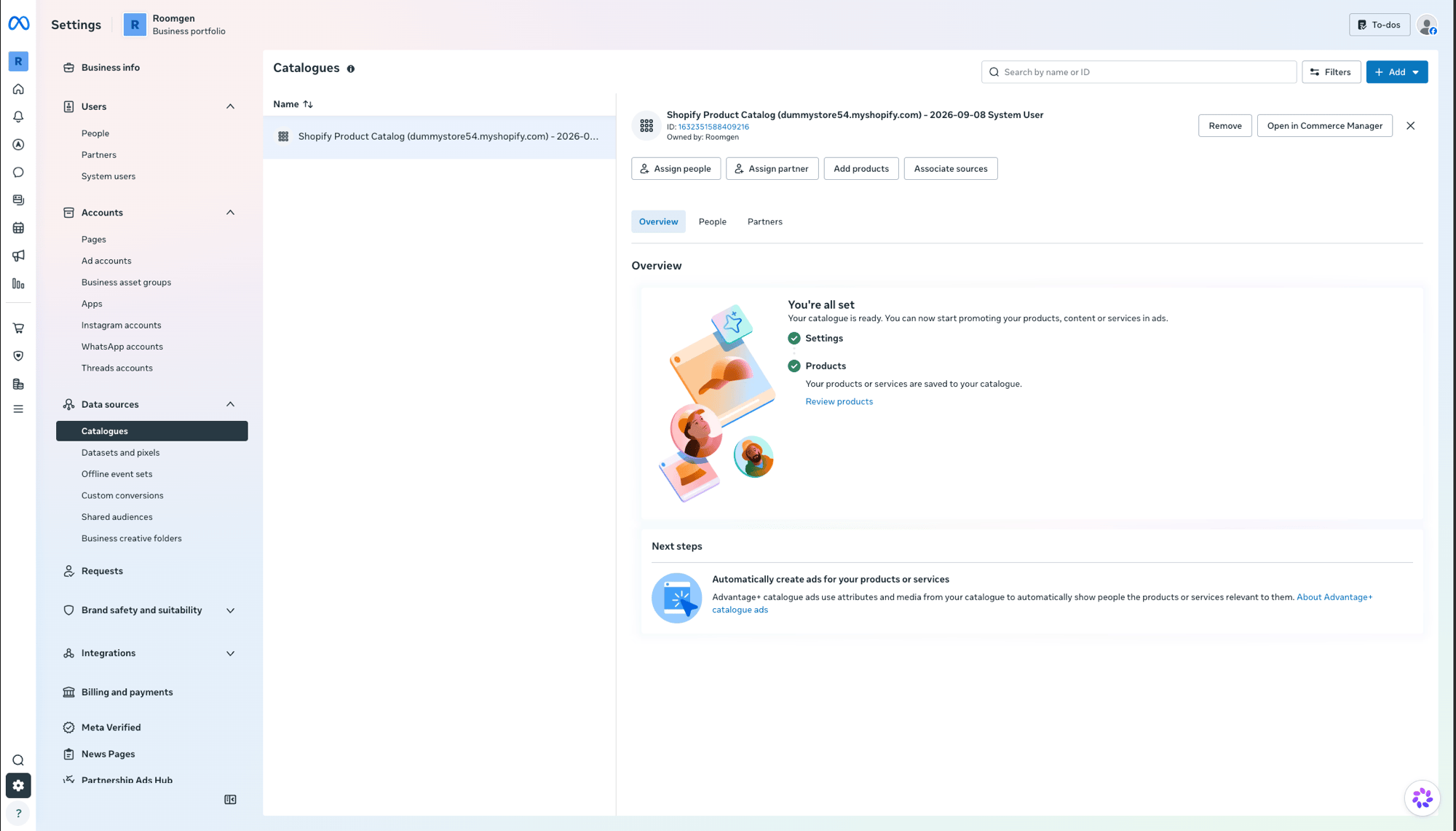This screenshot has width=1456, height=831.
Task: Expand the Integrations section
Action: pos(230,653)
